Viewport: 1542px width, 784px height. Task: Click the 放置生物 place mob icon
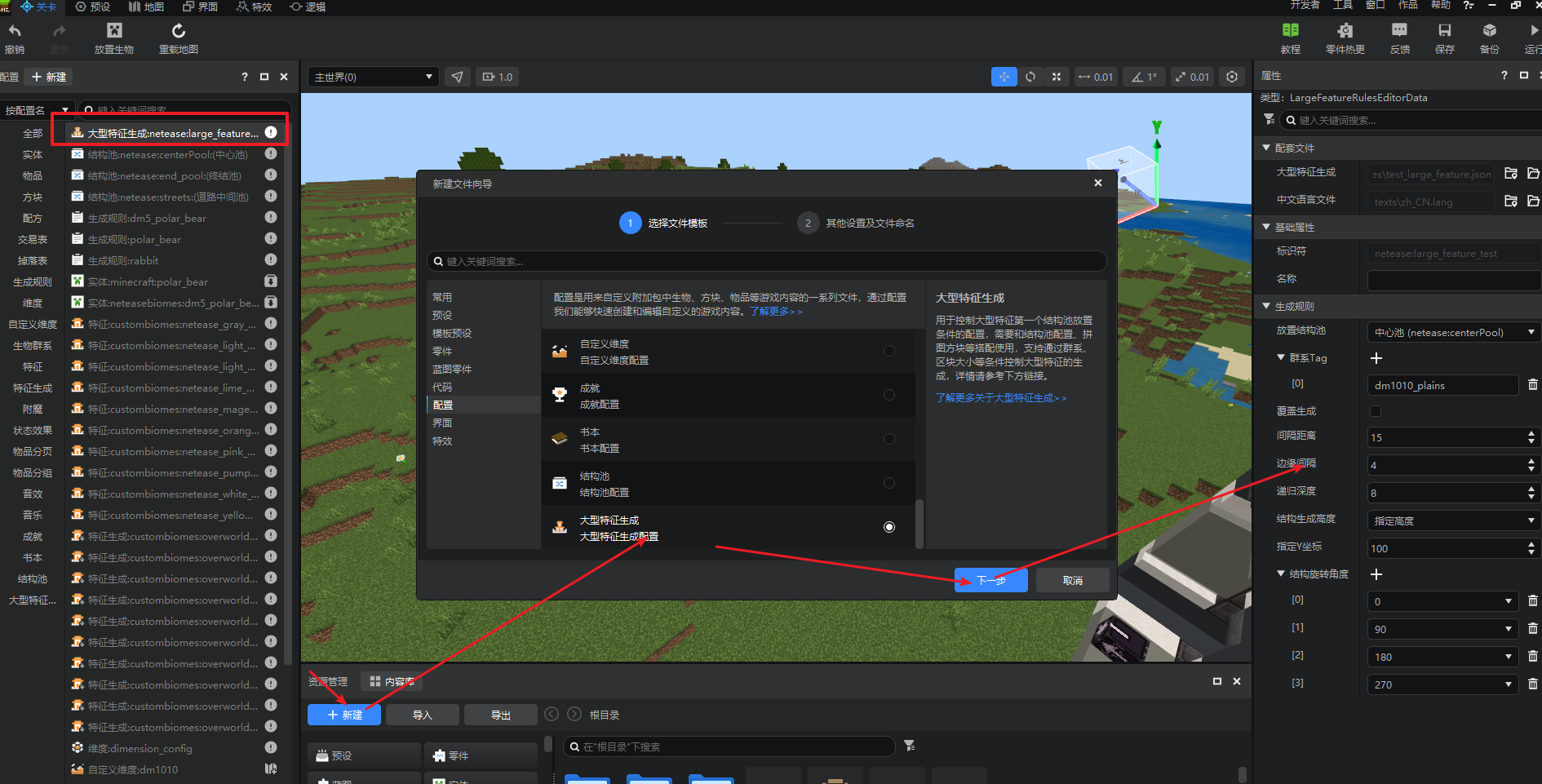[x=114, y=31]
